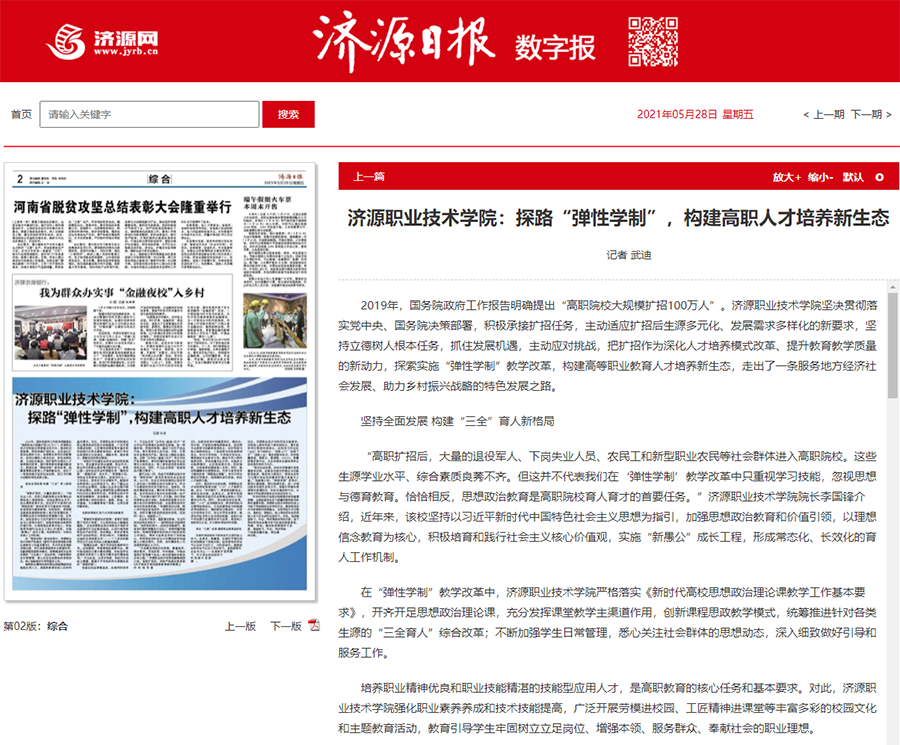
Task: Click the article scrollbar up arrow
Action: 893,286
